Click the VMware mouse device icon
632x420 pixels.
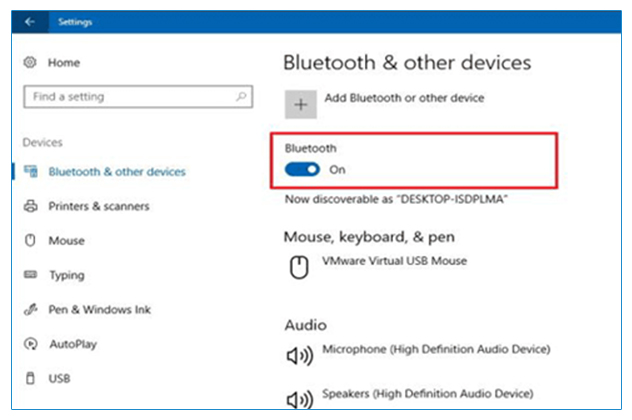click(299, 267)
